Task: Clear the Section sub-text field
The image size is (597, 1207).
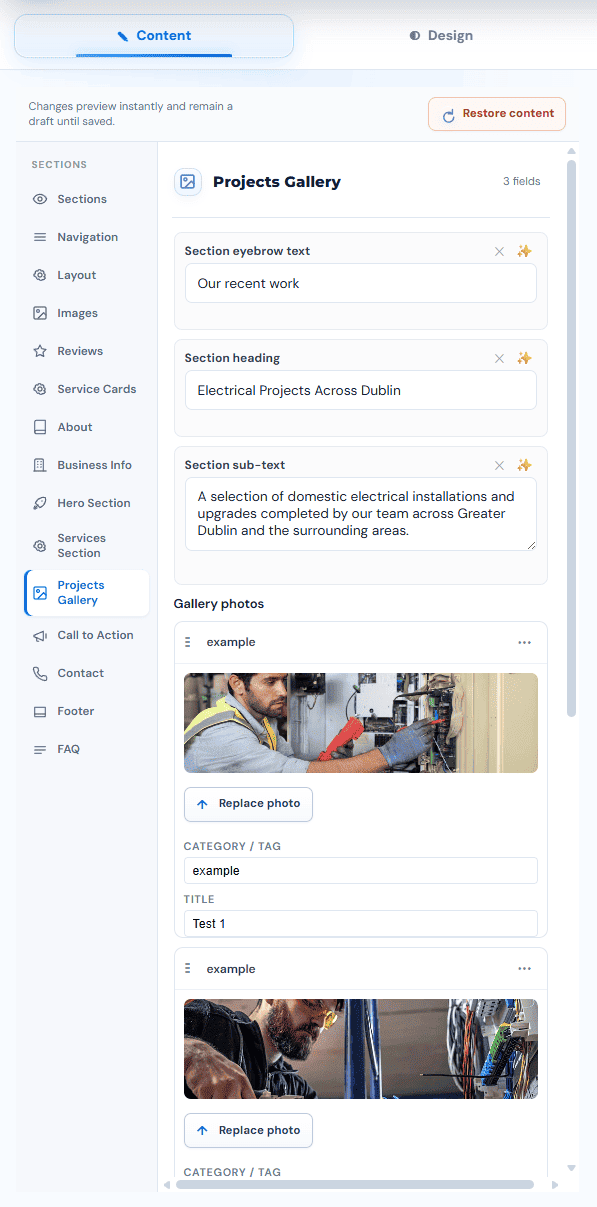Action: click(x=499, y=465)
